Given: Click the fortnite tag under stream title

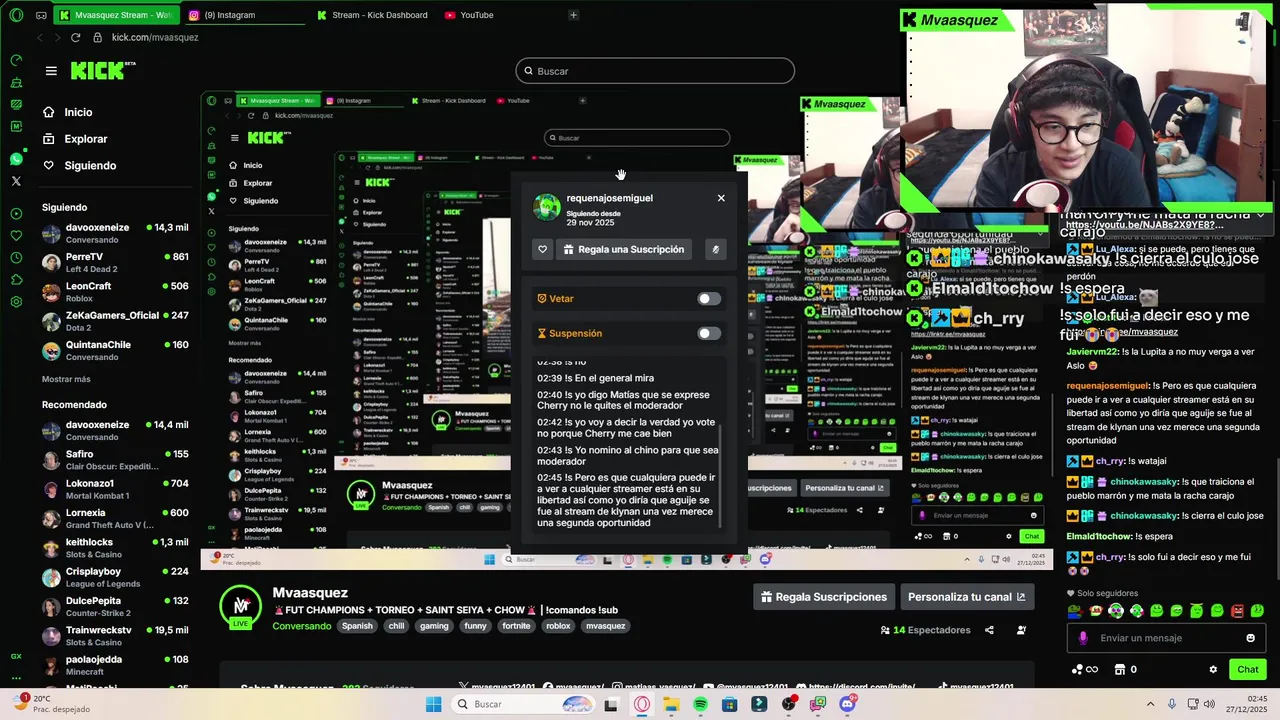Looking at the screenshot, I should click(x=517, y=626).
